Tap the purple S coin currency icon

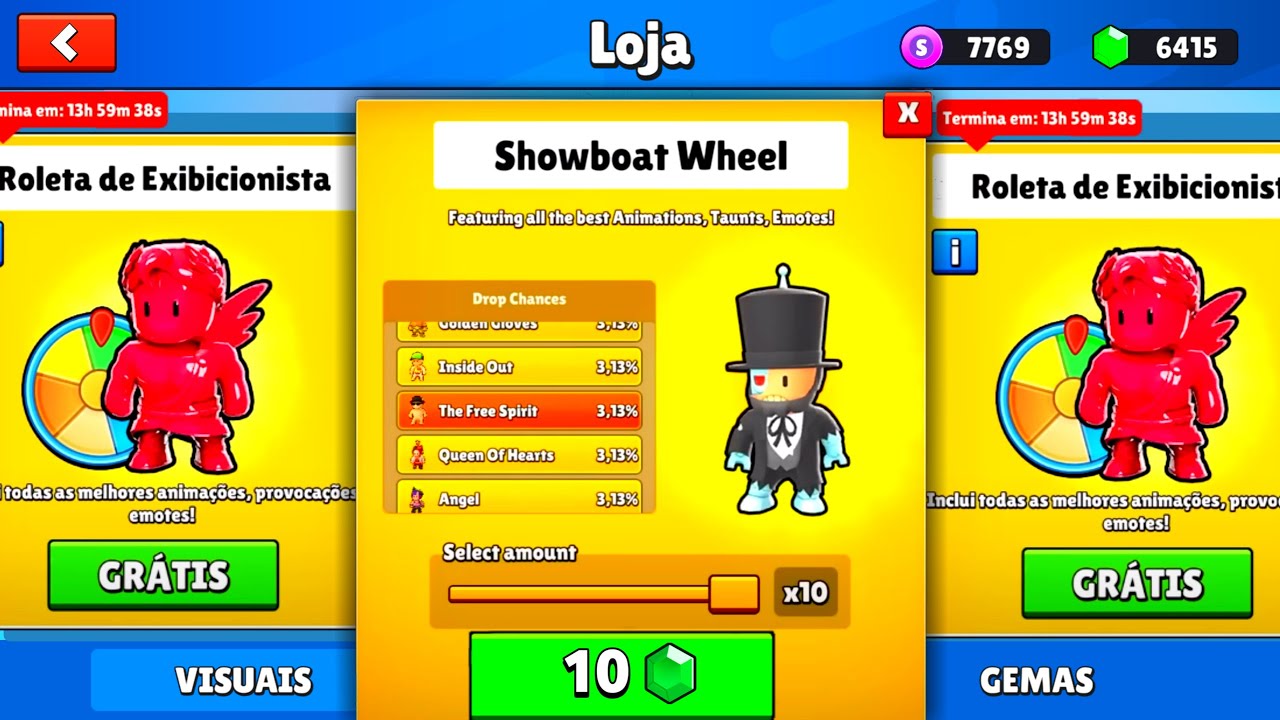click(921, 47)
